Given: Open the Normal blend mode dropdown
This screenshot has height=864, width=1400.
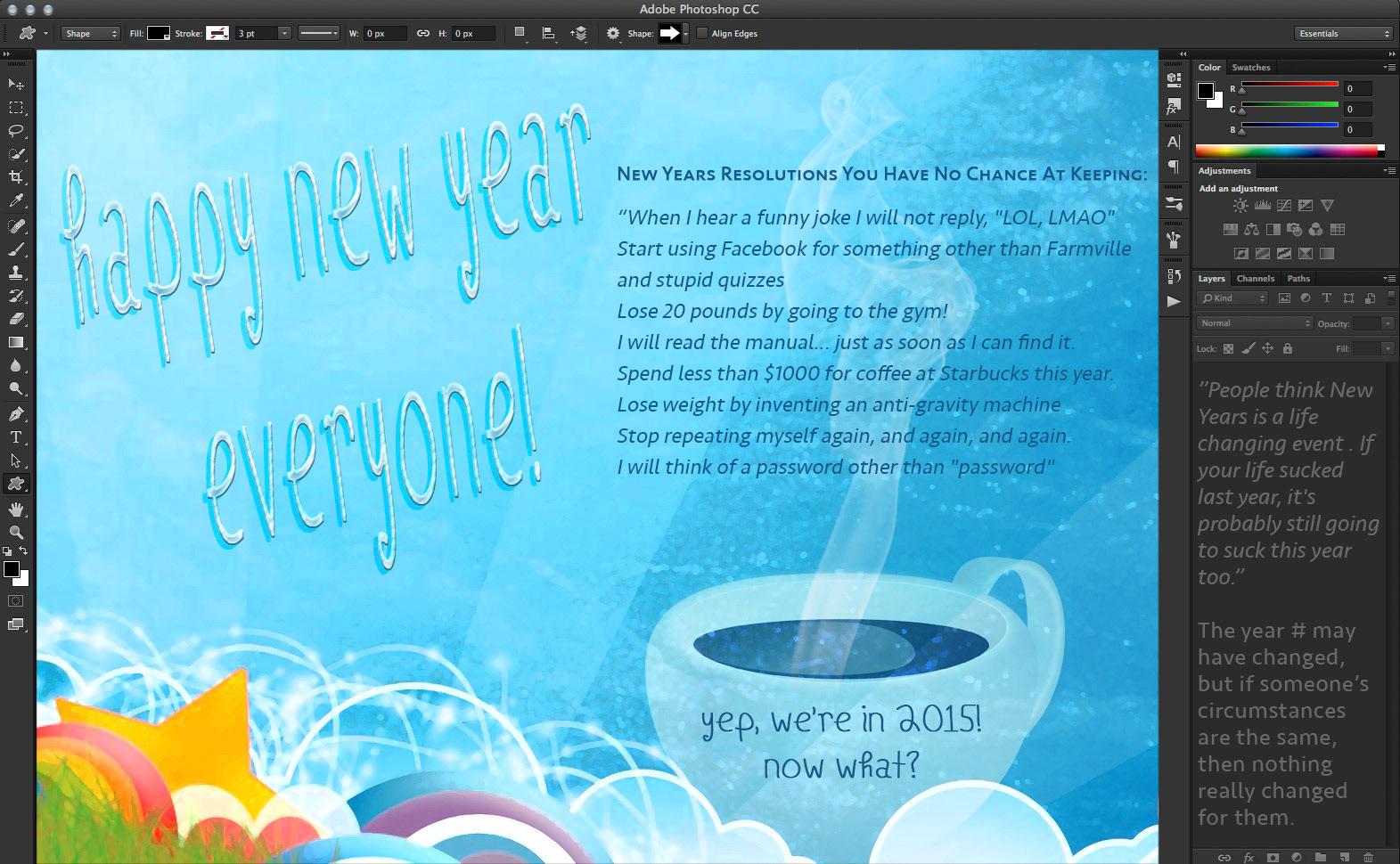Looking at the screenshot, I should (1255, 323).
